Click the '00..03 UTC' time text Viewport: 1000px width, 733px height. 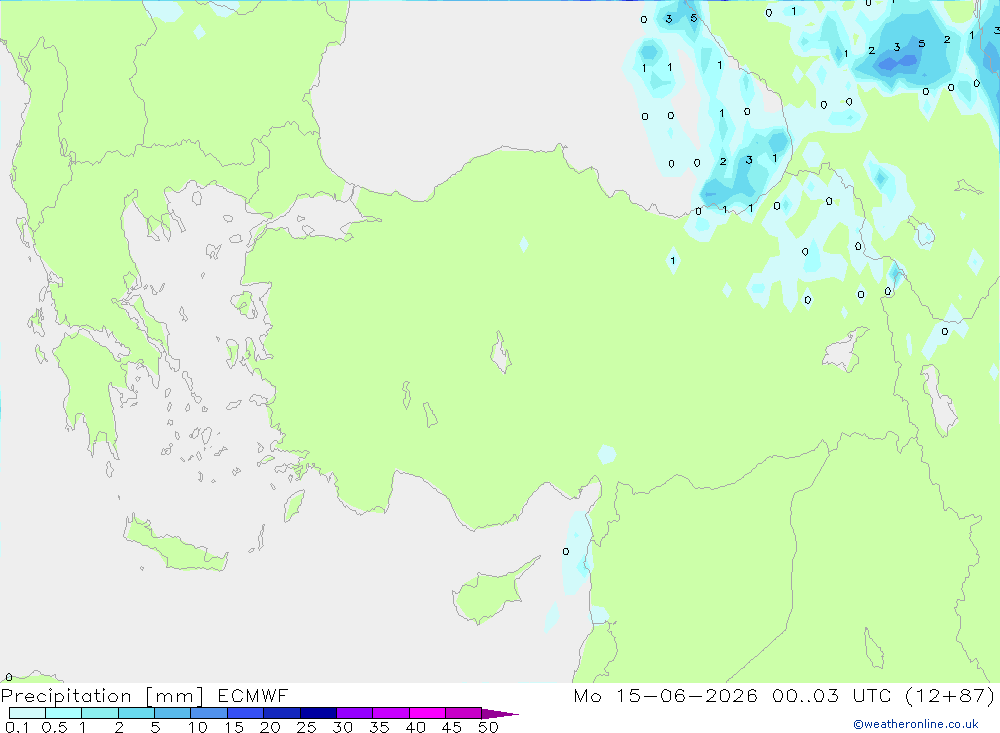(x=832, y=695)
